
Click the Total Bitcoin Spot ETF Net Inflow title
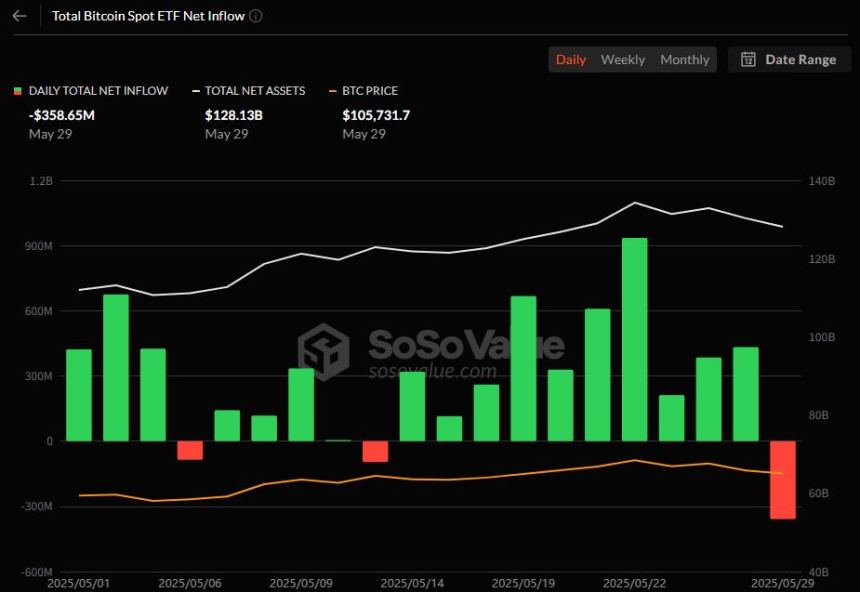148,16
